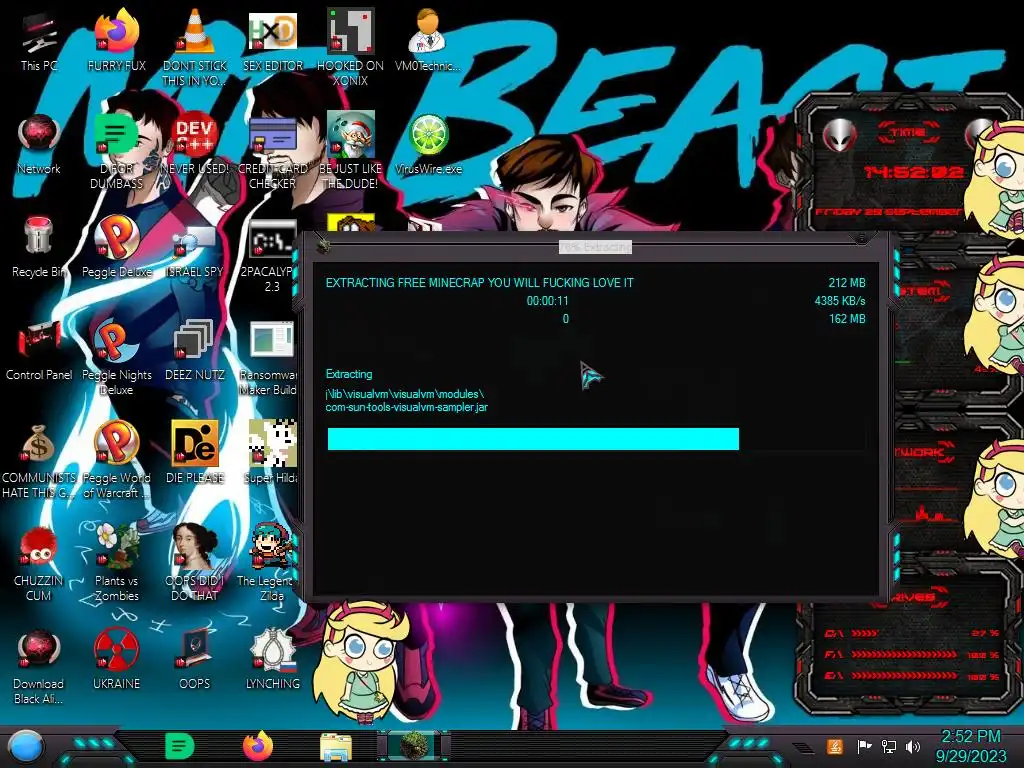Open the DEEZ NUTZ stacked-windows icon
Image resolution: width=1024 pixels, height=768 pixels.
point(194,341)
